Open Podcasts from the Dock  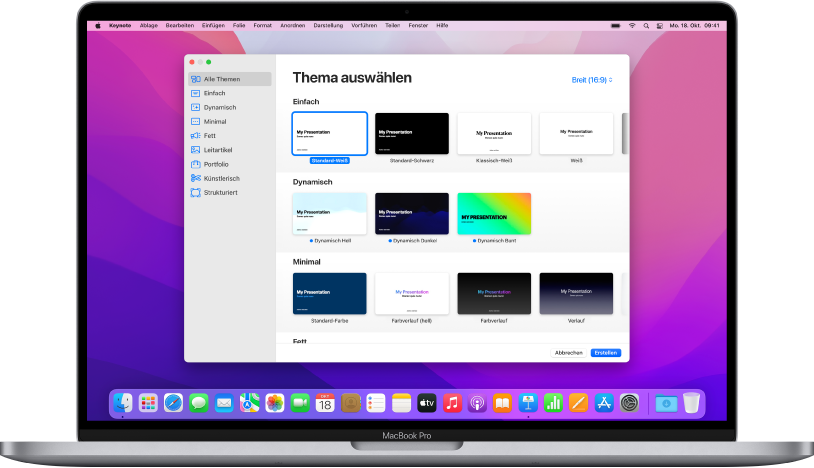[x=477, y=403]
